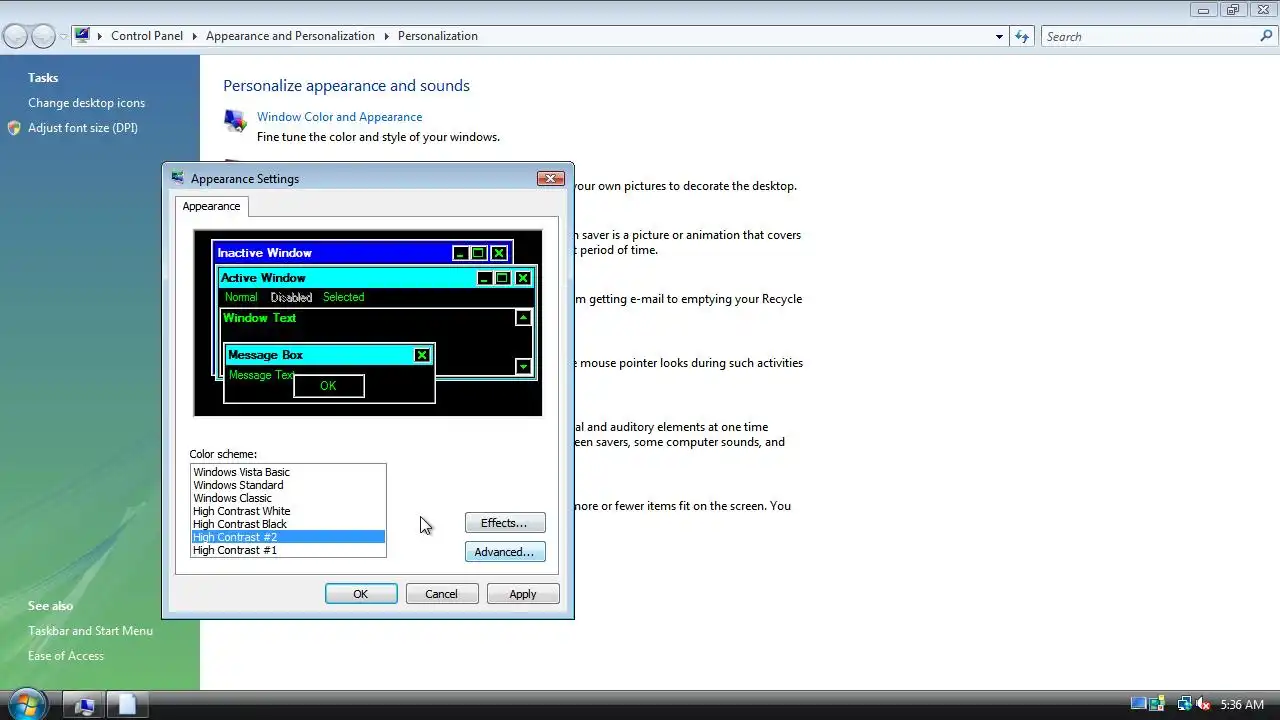
Task: Click the Inactive Window preview minimize icon
Action: pos(460,253)
